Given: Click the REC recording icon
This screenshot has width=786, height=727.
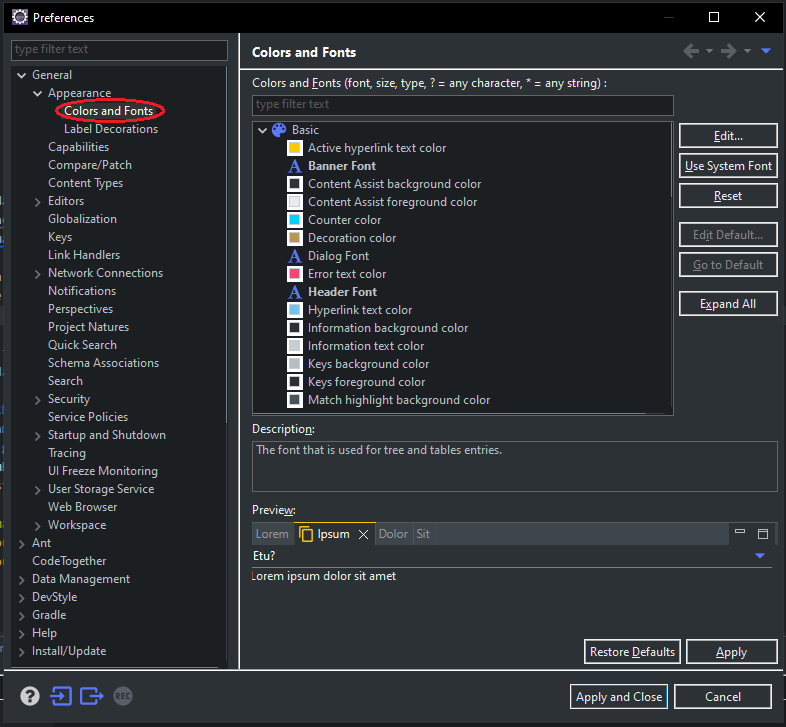Looking at the screenshot, I should (x=123, y=696).
